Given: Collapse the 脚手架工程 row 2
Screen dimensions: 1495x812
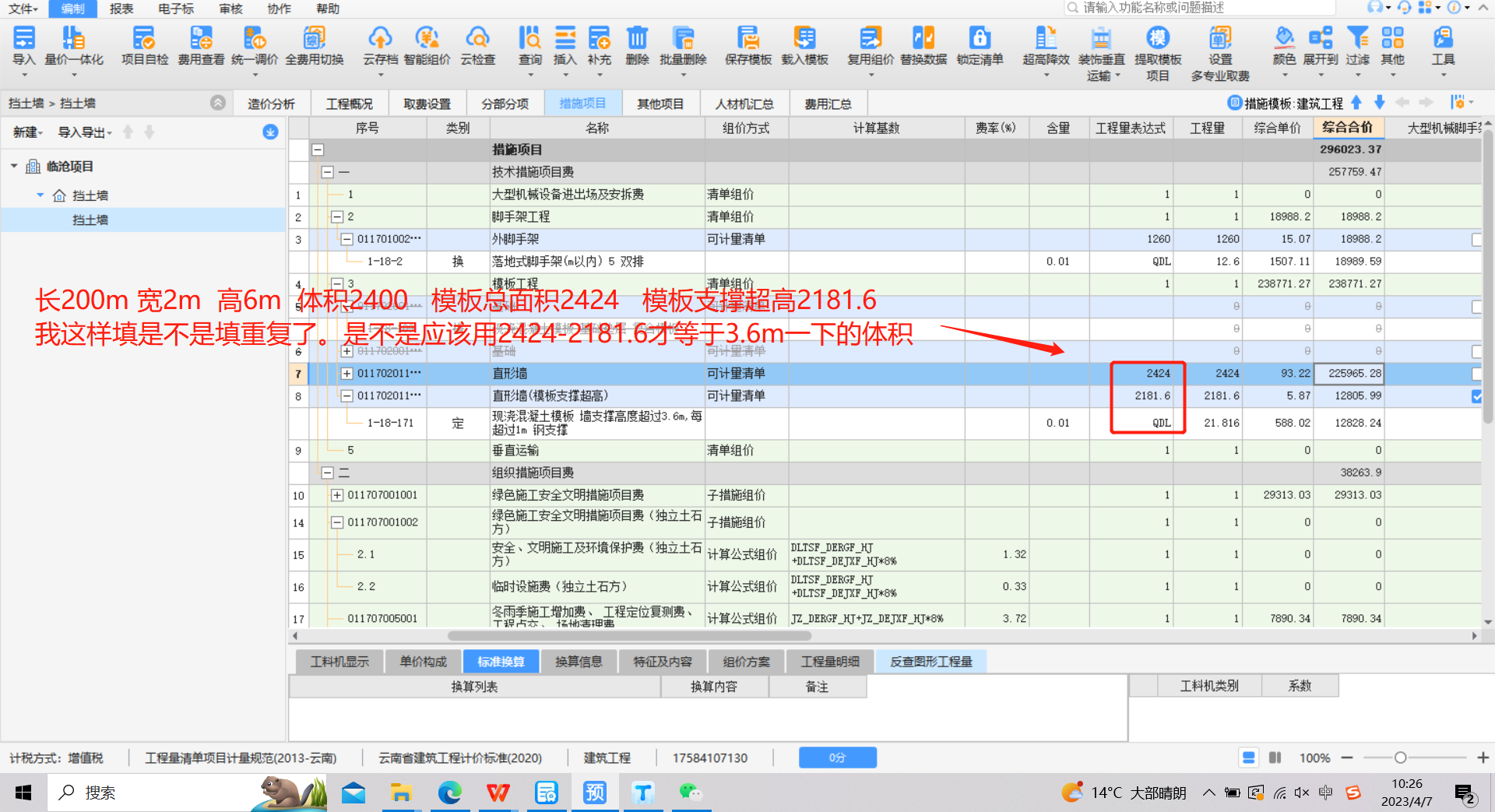Looking at the screenshot, I should pyautogui.click(x=337, y=217).
